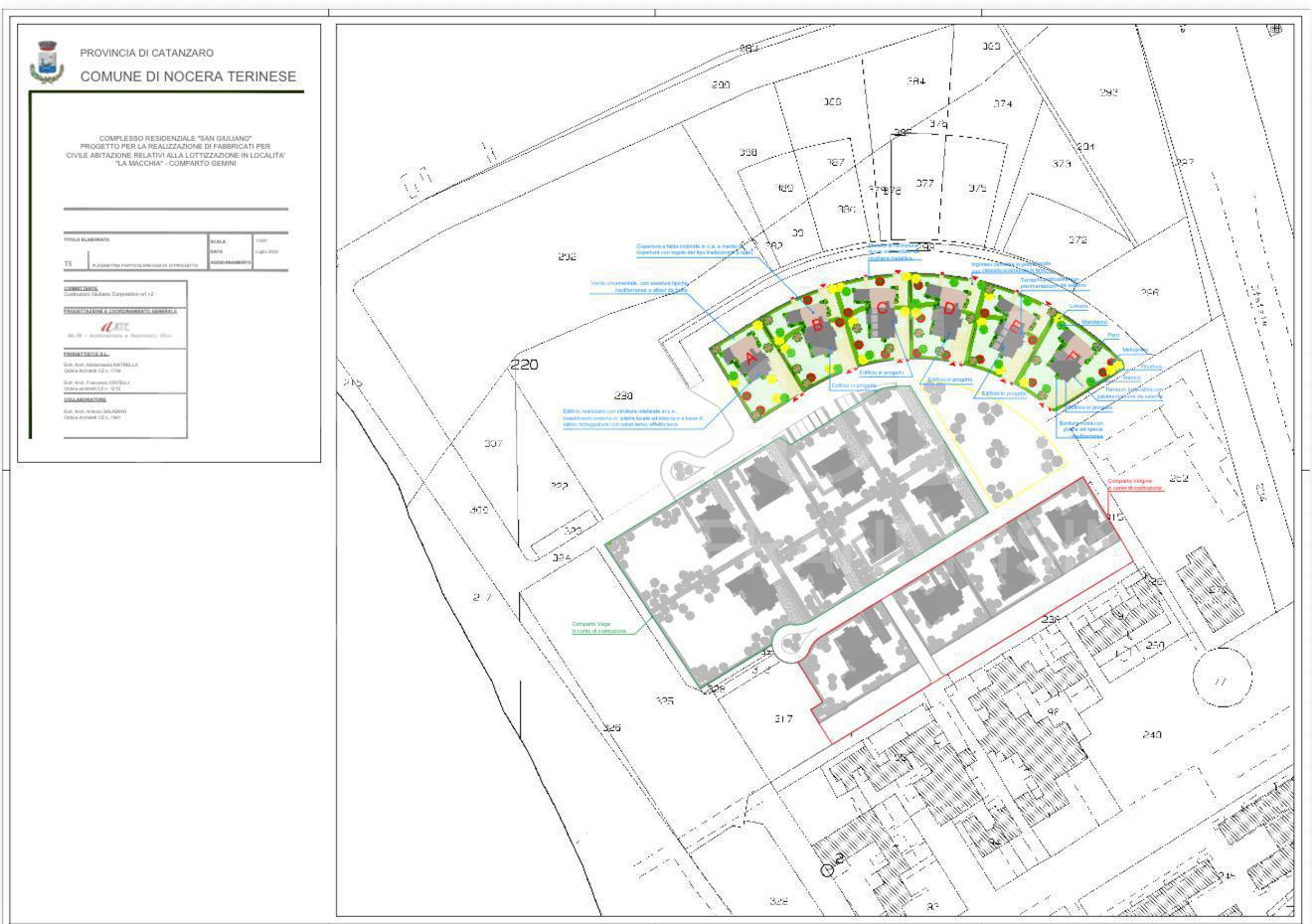Click the 'Limone' tree legend label
Screen dimensions: 1312x924
pyautogui.click(x=1077, y=306)
